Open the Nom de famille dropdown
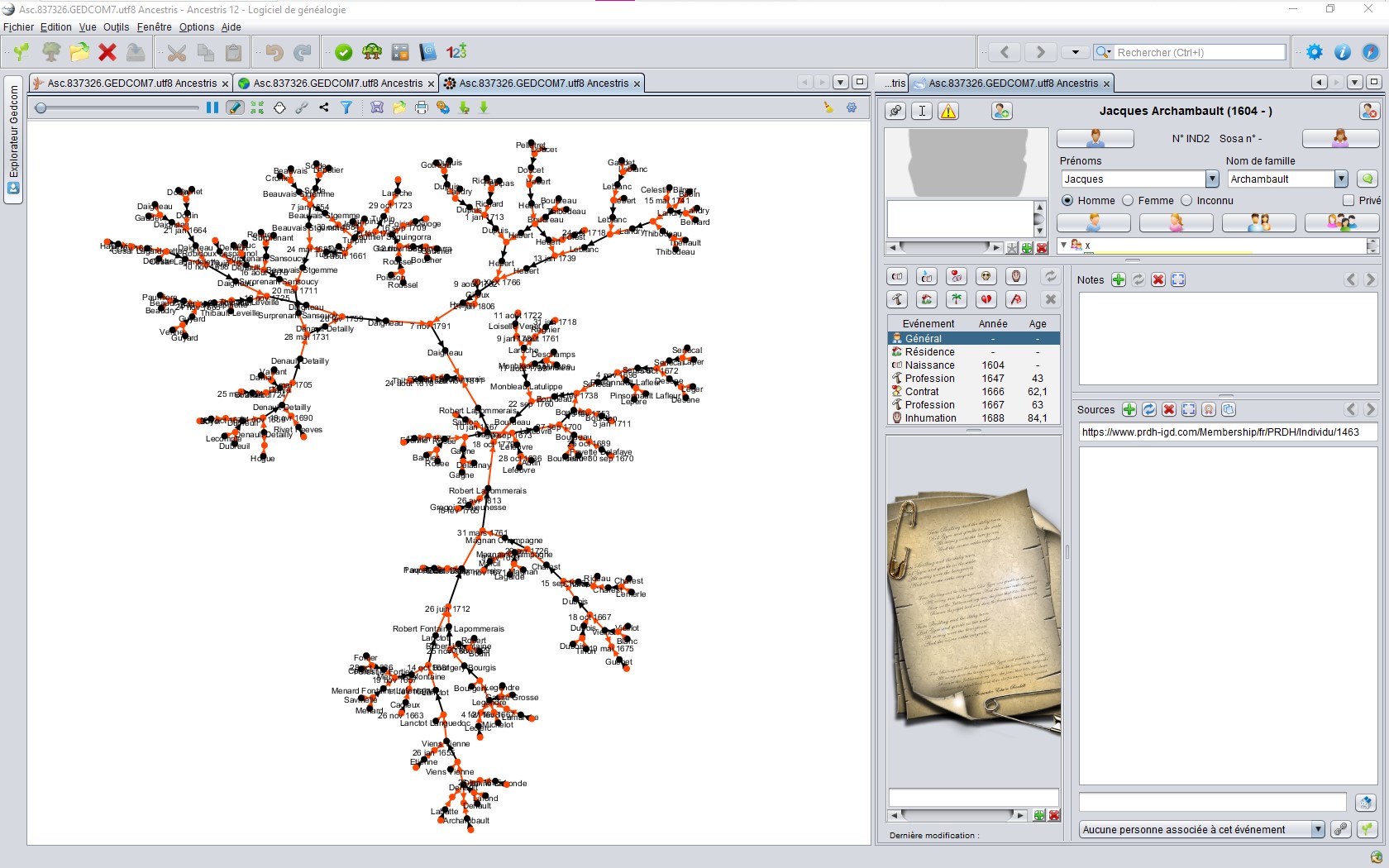The image size is (1389, 868). (1341, 179)
